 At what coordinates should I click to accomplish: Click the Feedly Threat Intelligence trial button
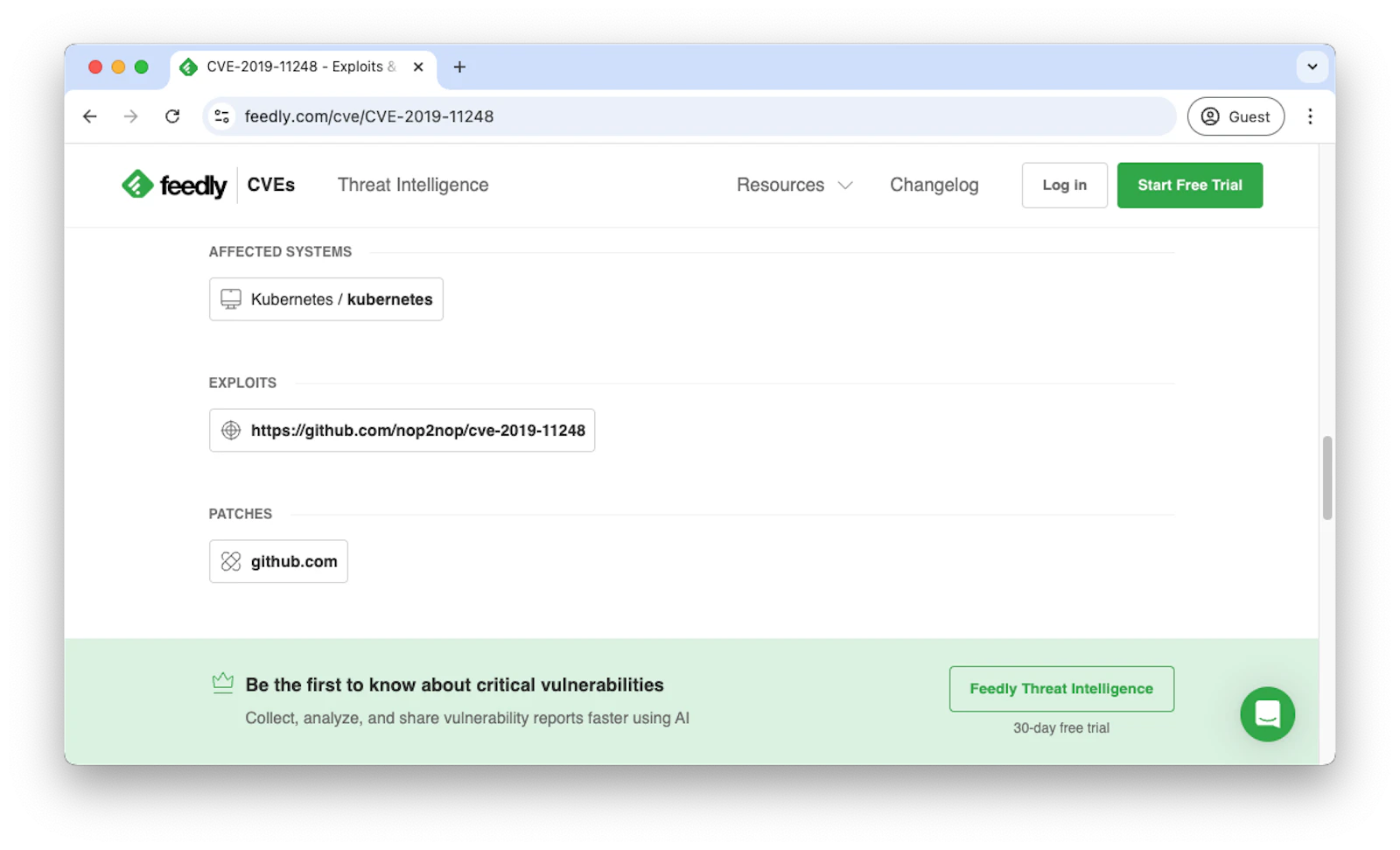click(1060, 688)
